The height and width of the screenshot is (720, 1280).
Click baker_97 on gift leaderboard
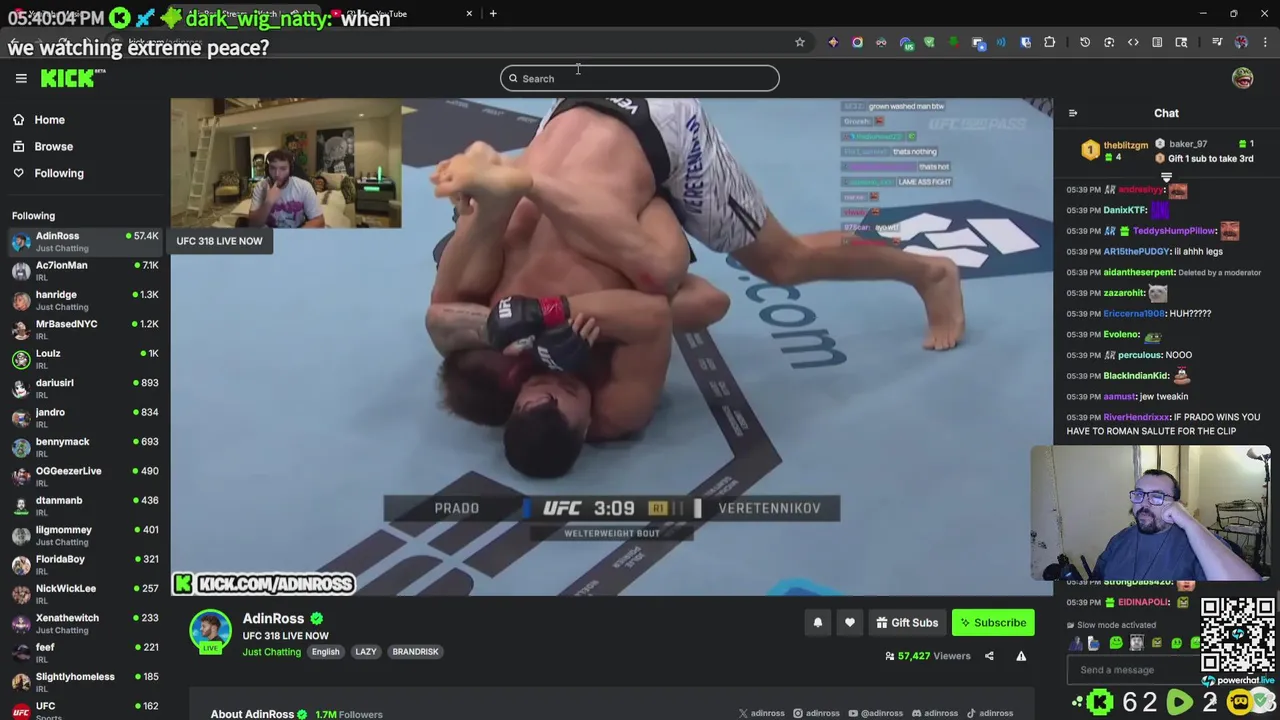coord(1188,144)
